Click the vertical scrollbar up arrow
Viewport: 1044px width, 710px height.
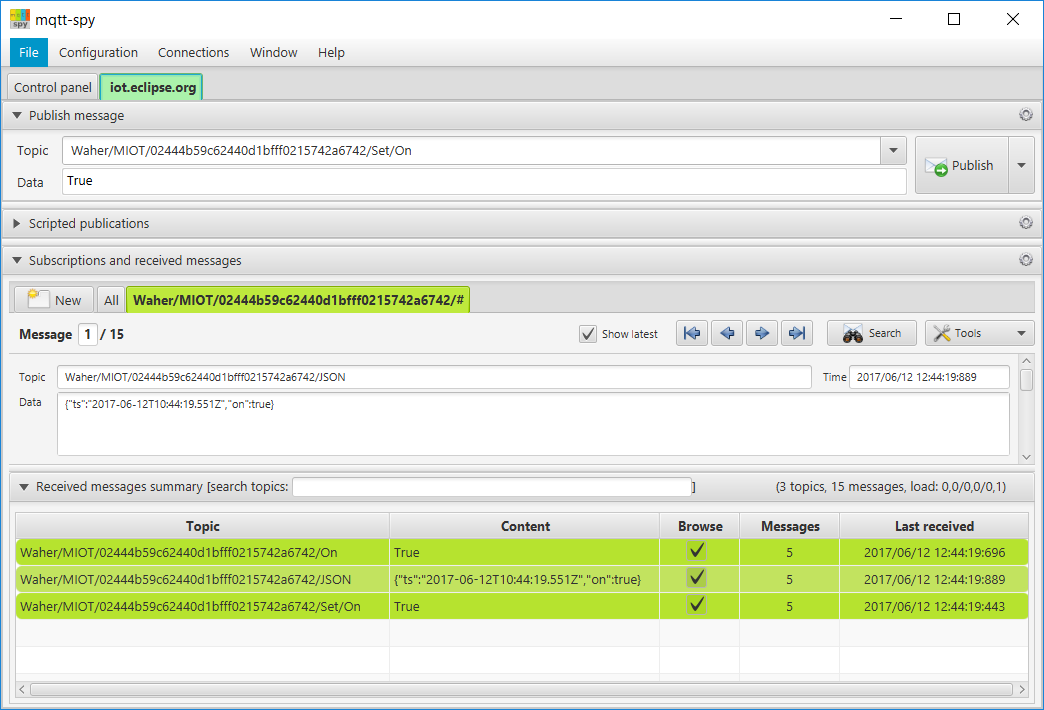(x=1026, y=361)
